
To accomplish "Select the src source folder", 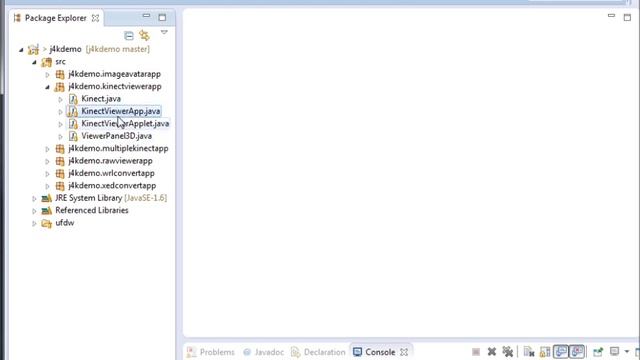I will pyautogui.click(x=60, y=62).
